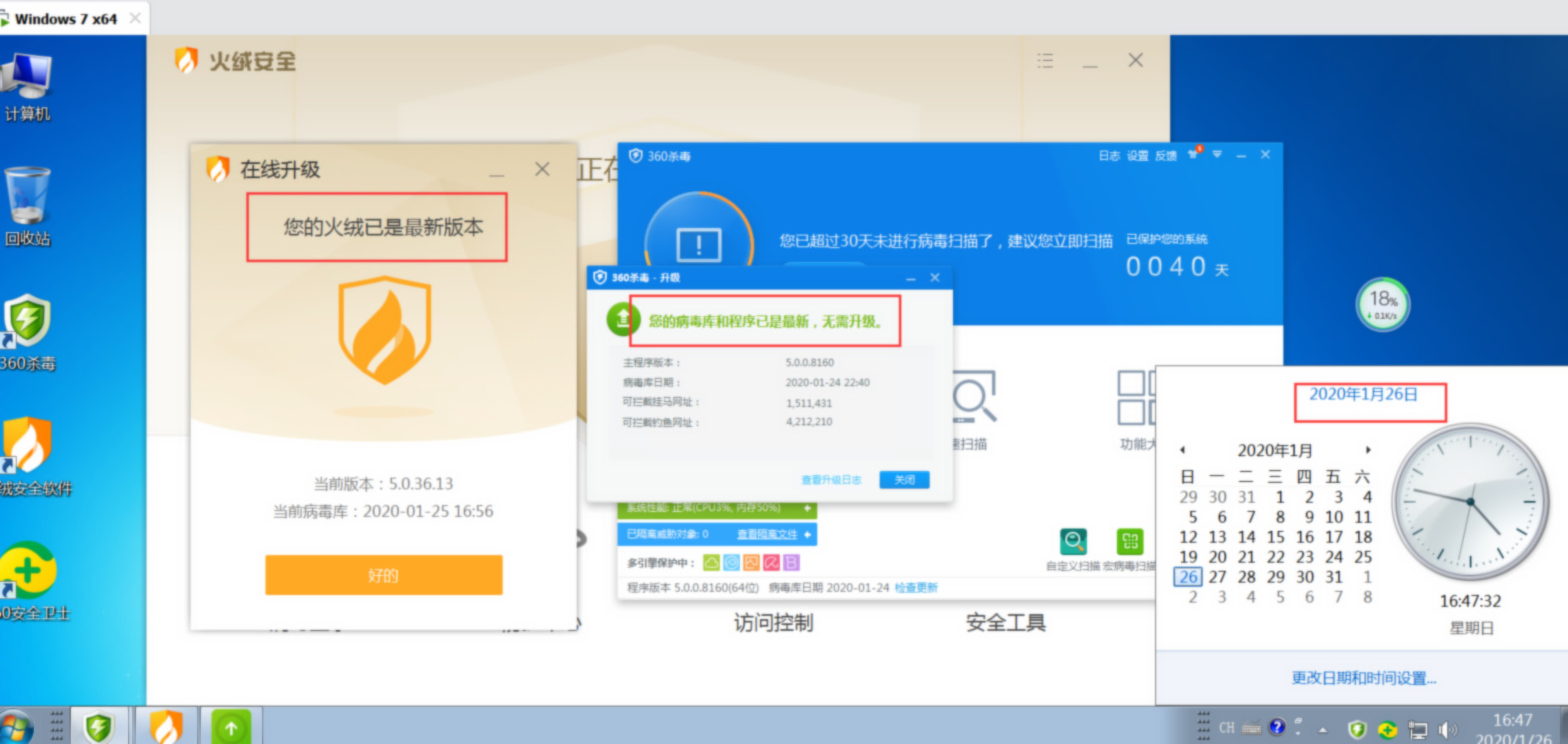Click the green upgrade arrow icon
Viewport: 1568px width, 744px height.
tap(622, 319)
